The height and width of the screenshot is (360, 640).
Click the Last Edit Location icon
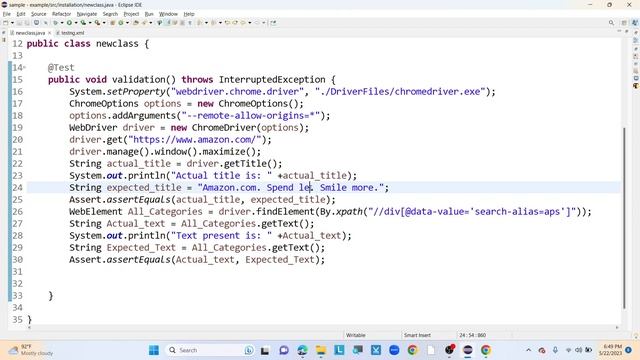pos(227,23)
